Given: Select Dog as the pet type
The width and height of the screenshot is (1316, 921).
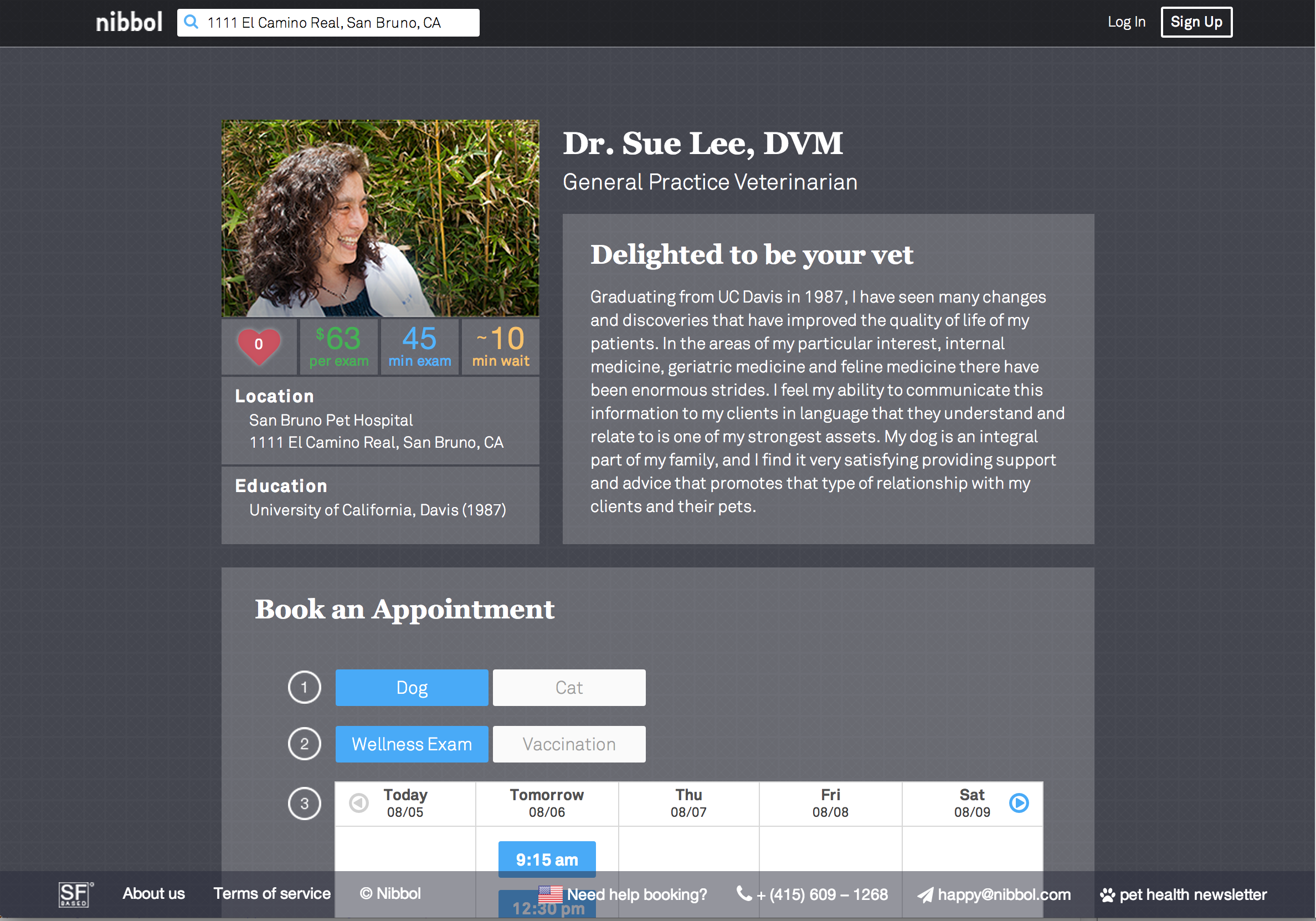Looking at the screenshot, I should 412,687.
